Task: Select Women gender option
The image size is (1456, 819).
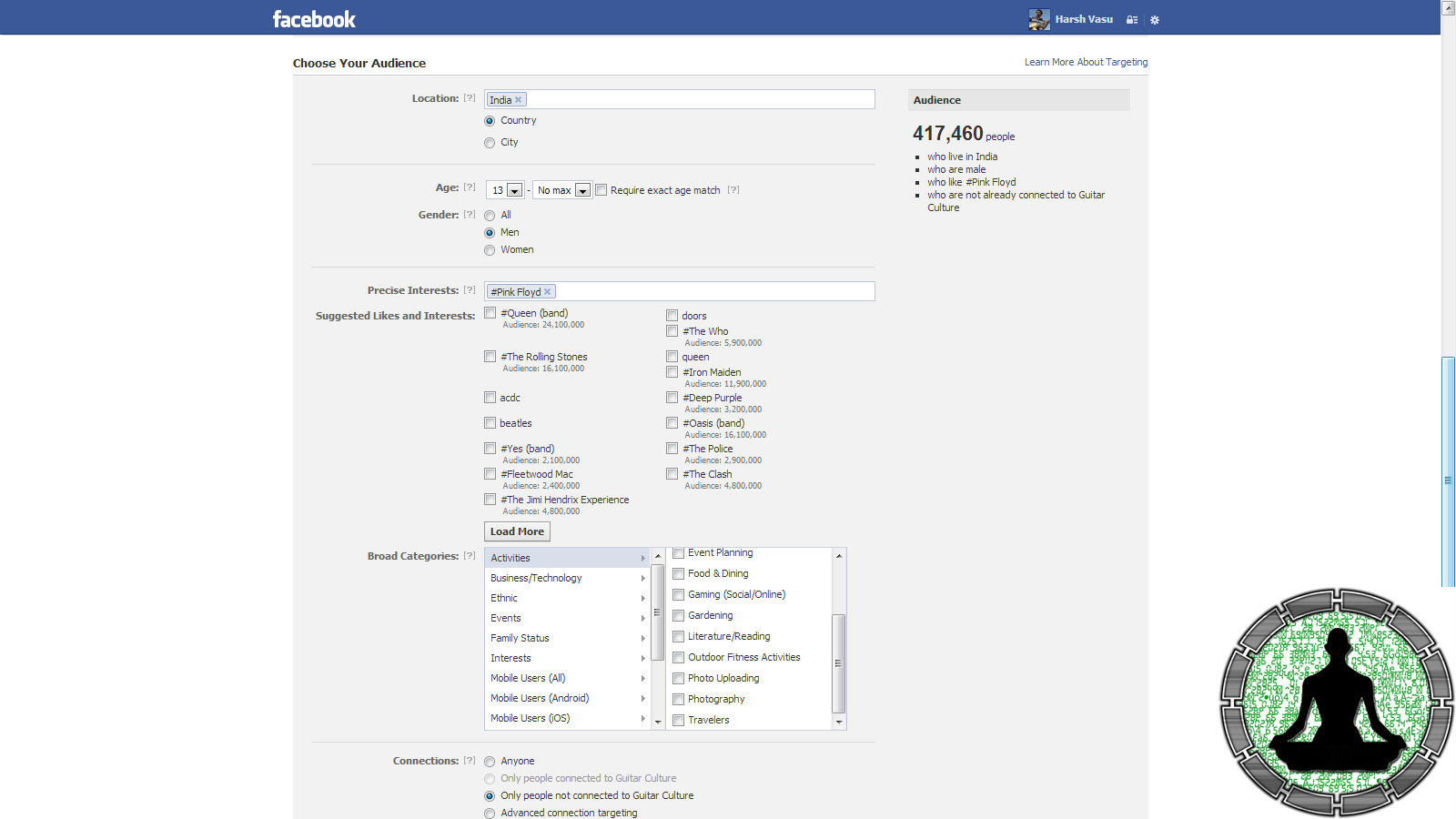Action: point(490,250)
